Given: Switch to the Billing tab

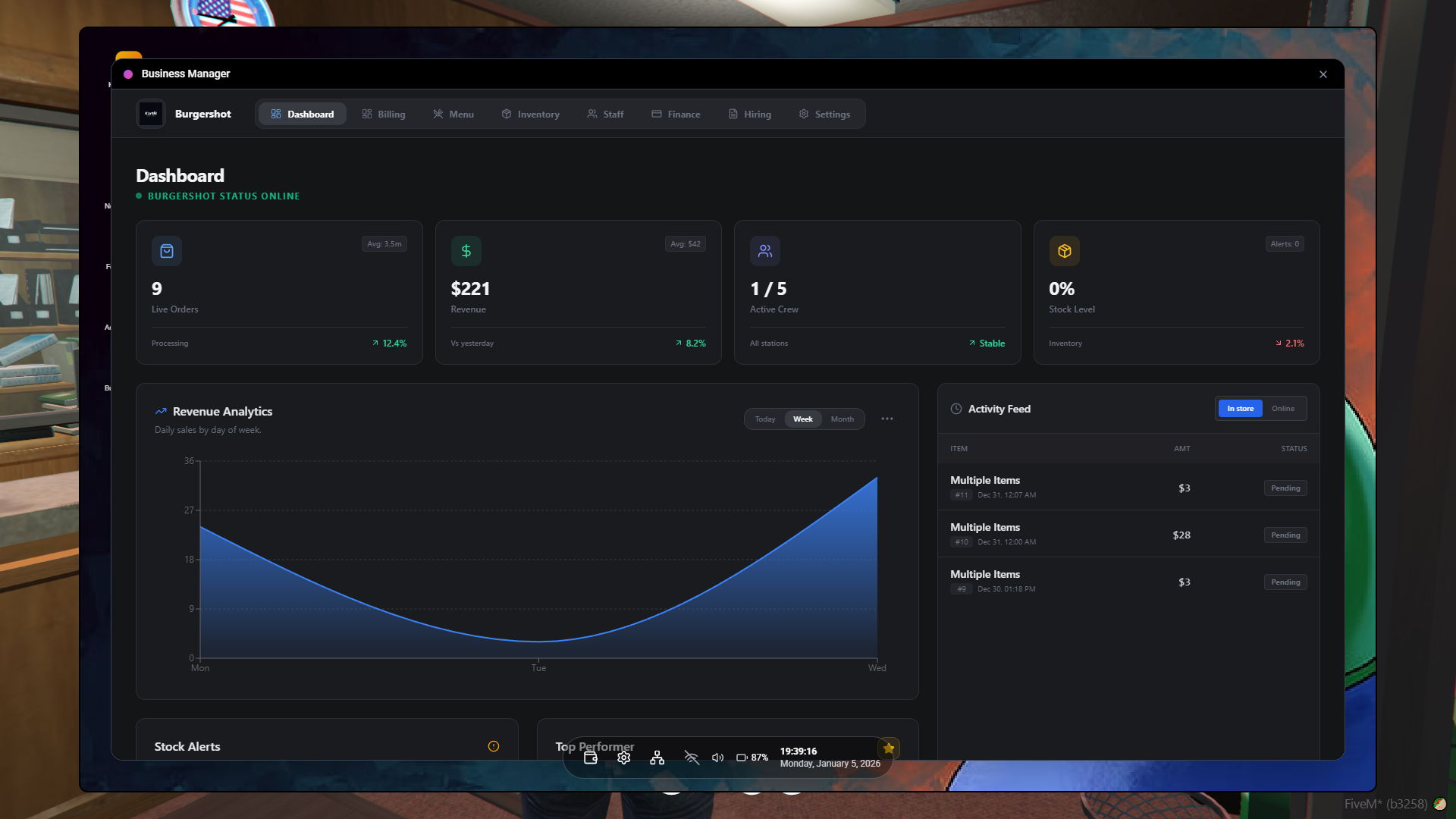Looking at the screenshot, I should click(384, 114).
